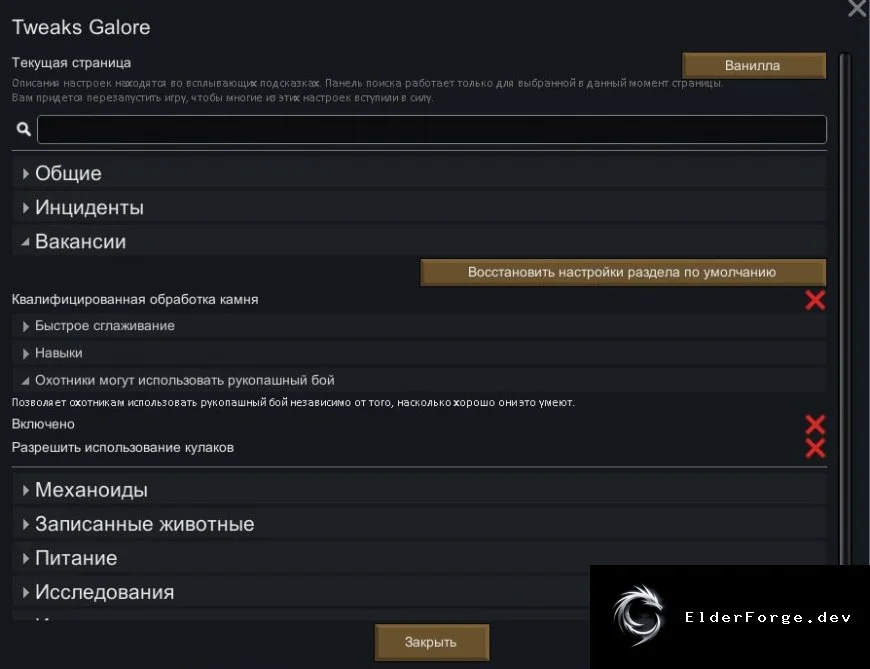Expand the Общие section
This screenshot has height=669, width=870.
419,174
